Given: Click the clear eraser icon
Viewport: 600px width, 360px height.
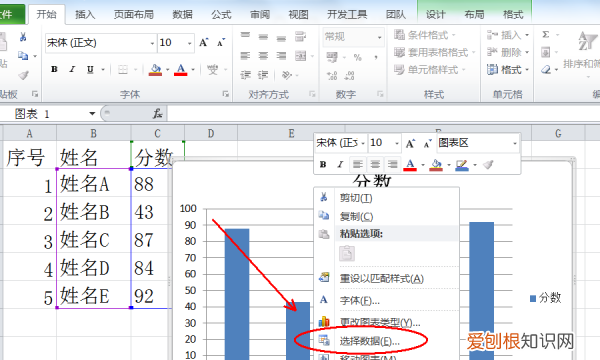Looking at the screenshot, I should (546, 69).
